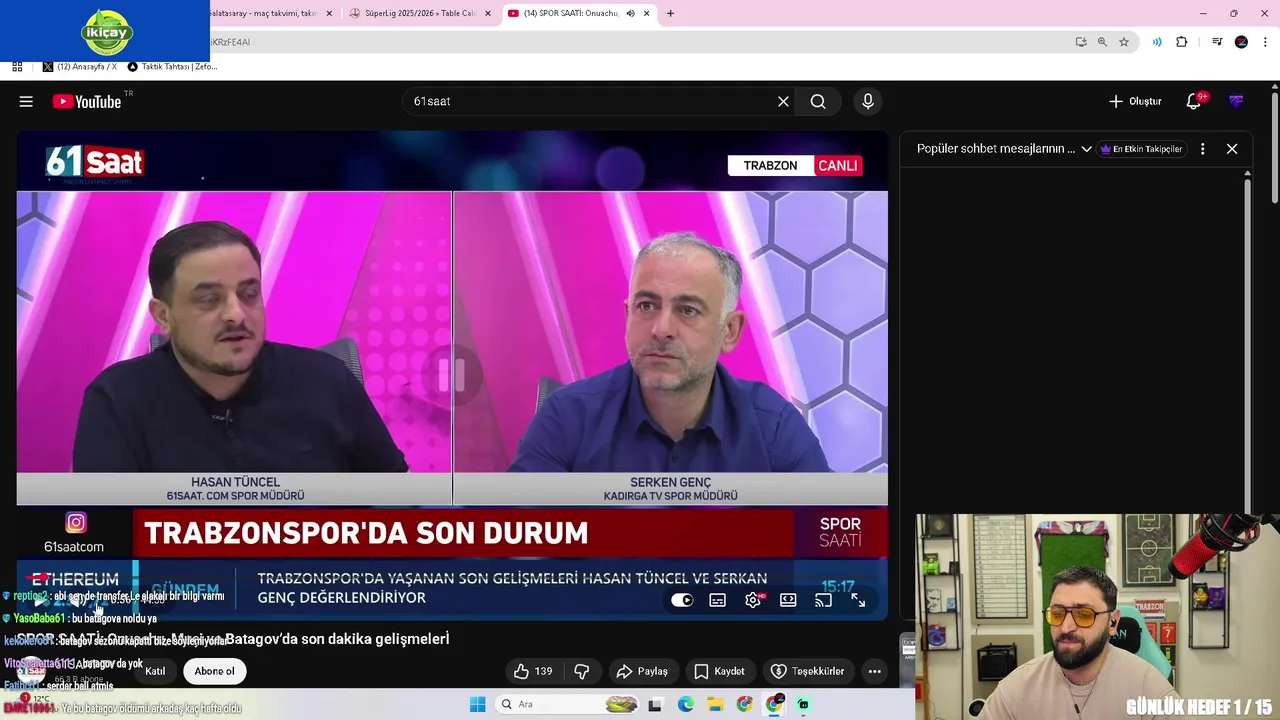
Task: Click the Katıl join button
Action: (x=155, y=671)
